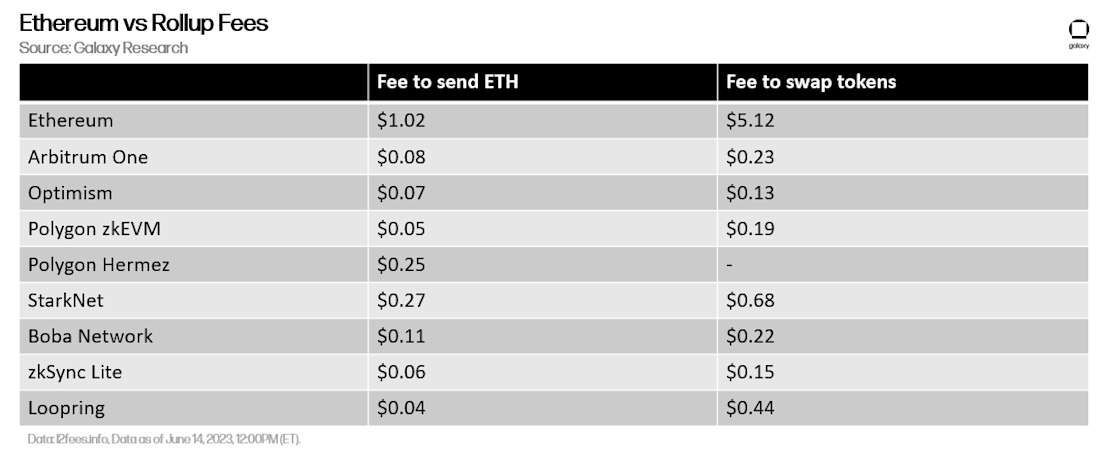This screenshot has width=1100, height=457.
Task: Select the Loopring row label
Action: coord(67,409)
